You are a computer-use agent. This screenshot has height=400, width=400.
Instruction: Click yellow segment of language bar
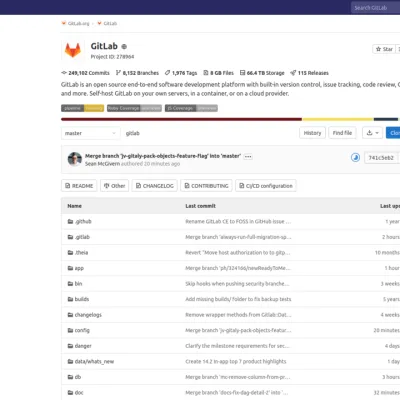pos(338,119)
